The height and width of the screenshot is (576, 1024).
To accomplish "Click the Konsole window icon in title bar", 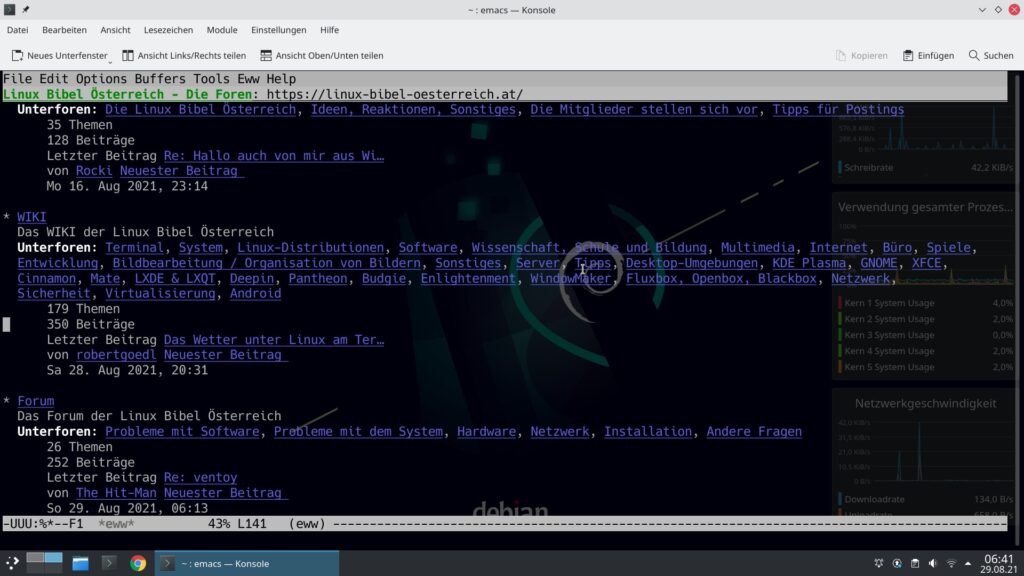I will tap(9, 10).
